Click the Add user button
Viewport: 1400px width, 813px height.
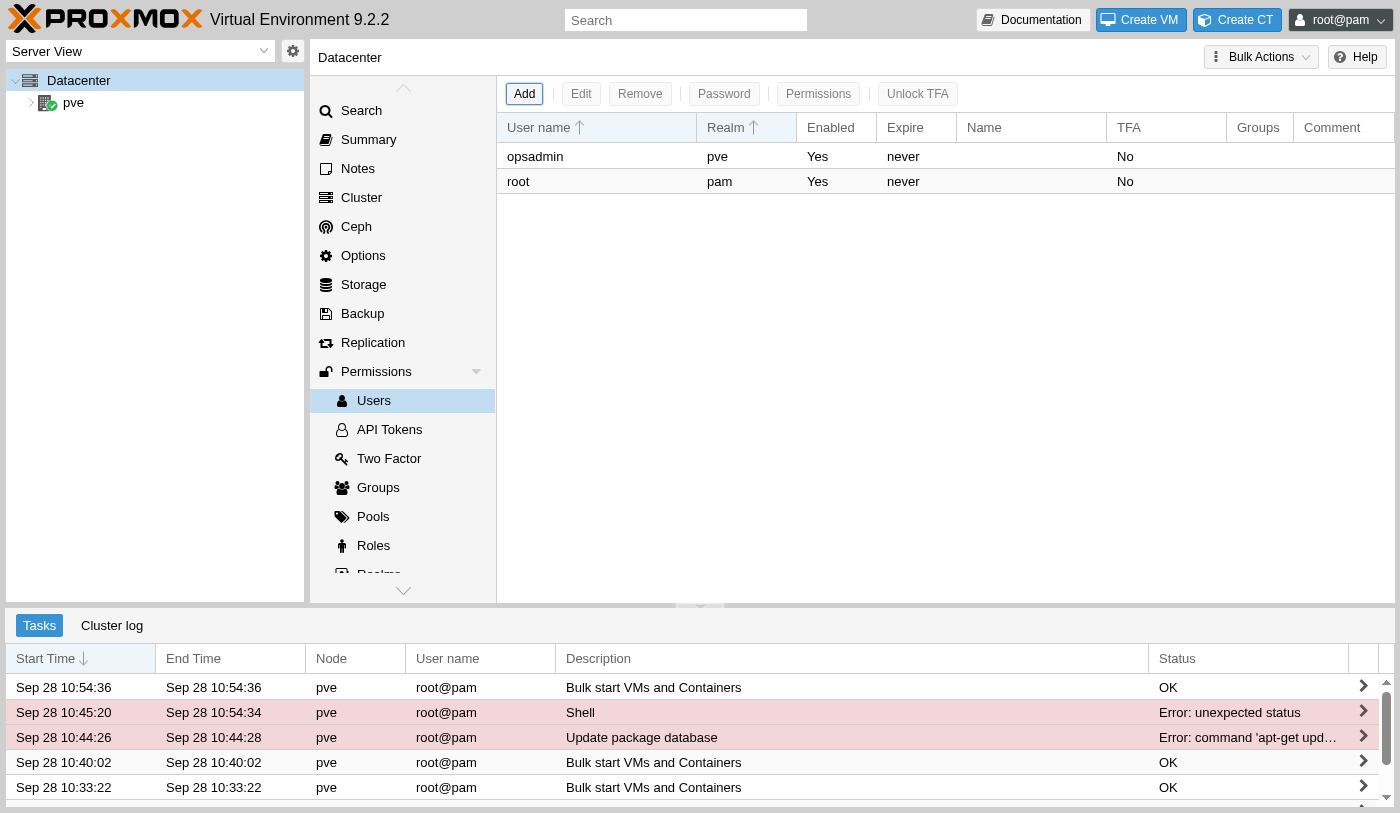(x=524, y=94)
